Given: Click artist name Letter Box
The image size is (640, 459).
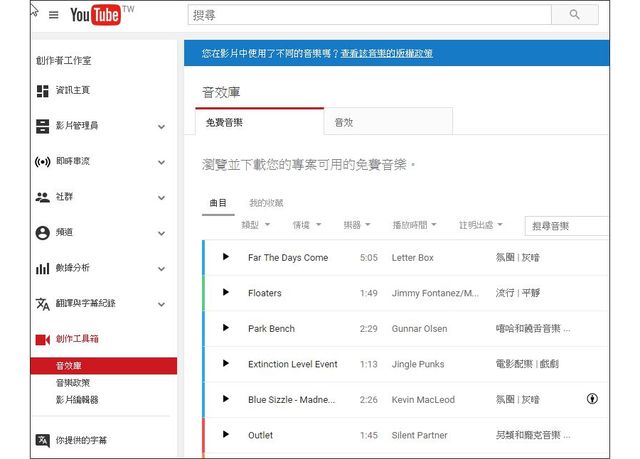Looking at the screenshot, I should point(412,258).
